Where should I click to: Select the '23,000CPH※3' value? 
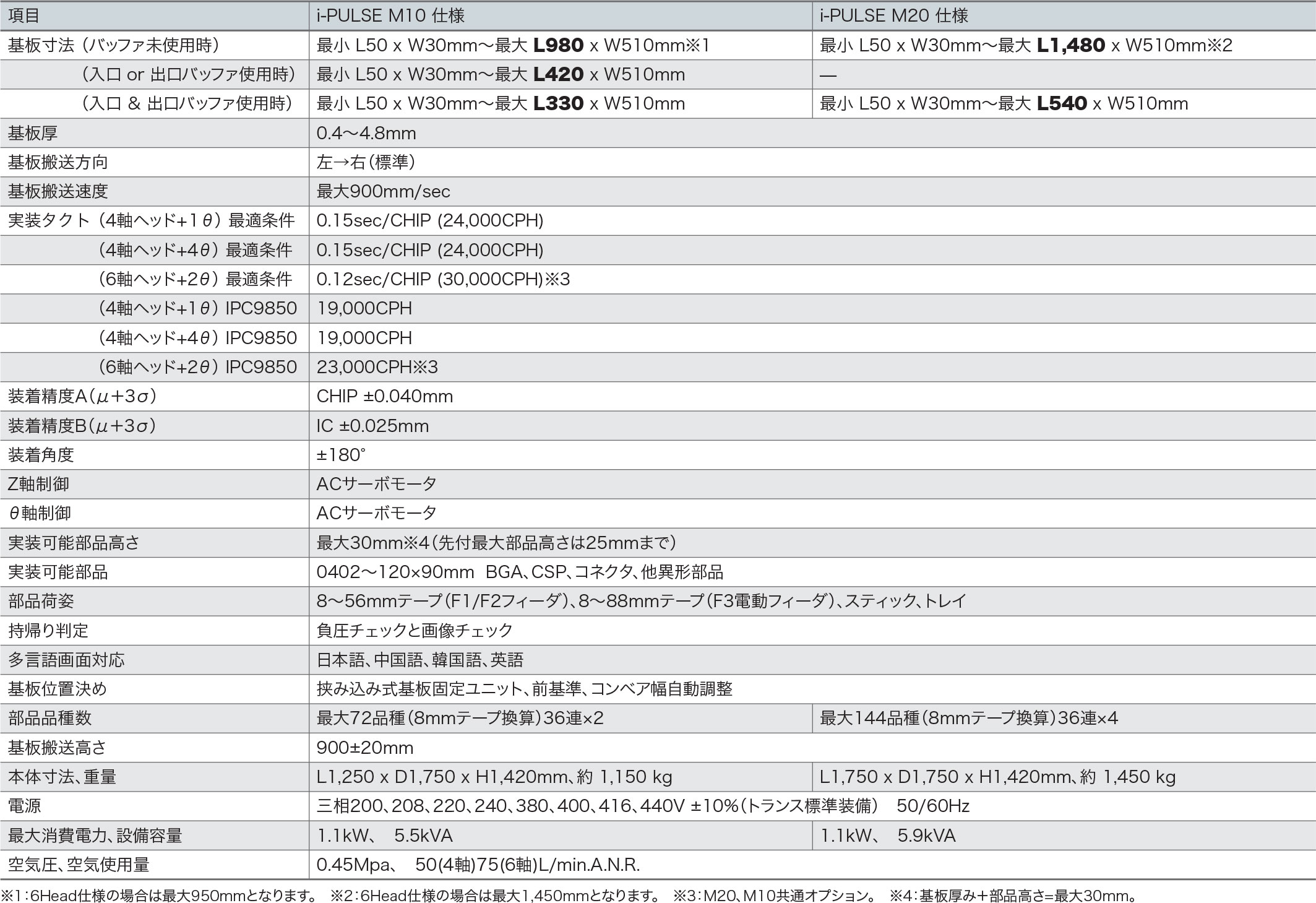377,367
